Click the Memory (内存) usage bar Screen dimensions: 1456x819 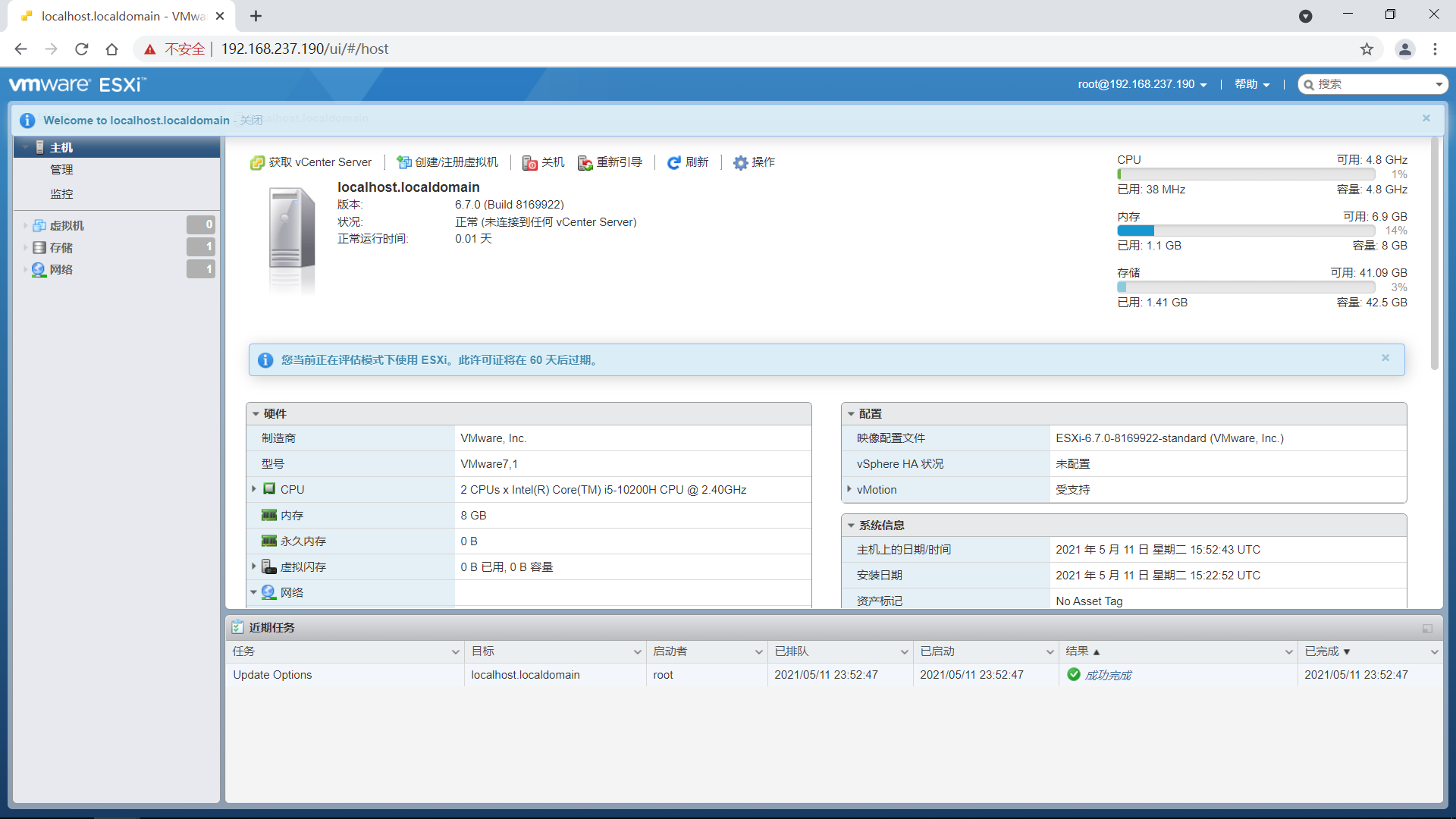point(1246,231)
